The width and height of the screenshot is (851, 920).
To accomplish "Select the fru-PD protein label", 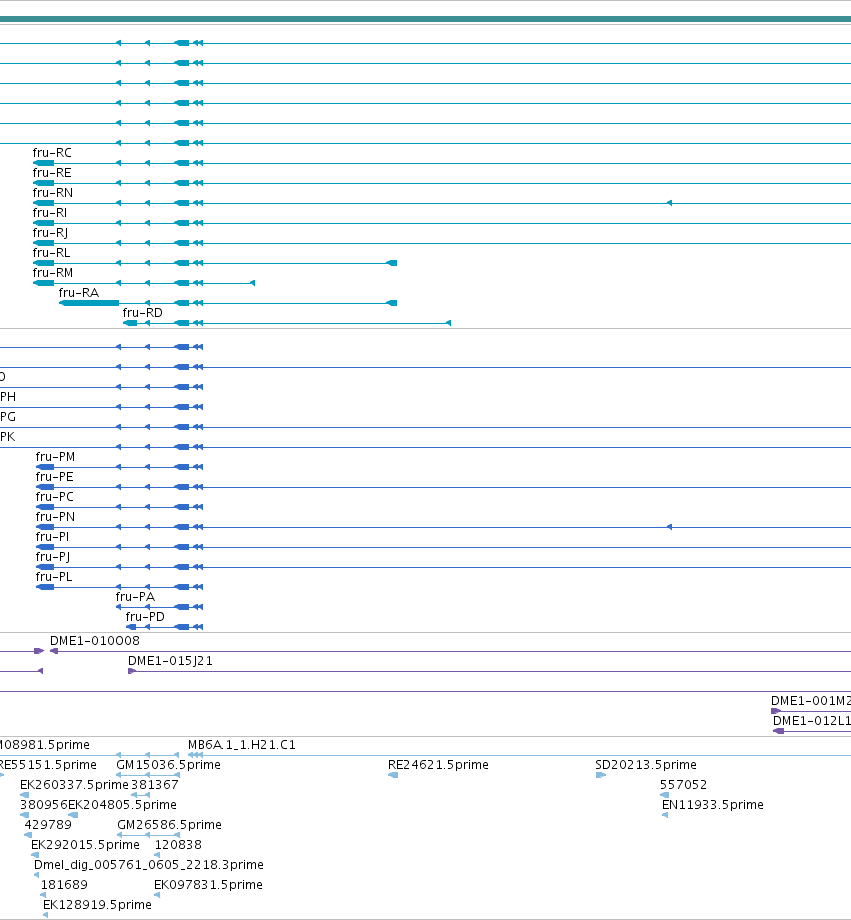I will click(x=145, y=617).
